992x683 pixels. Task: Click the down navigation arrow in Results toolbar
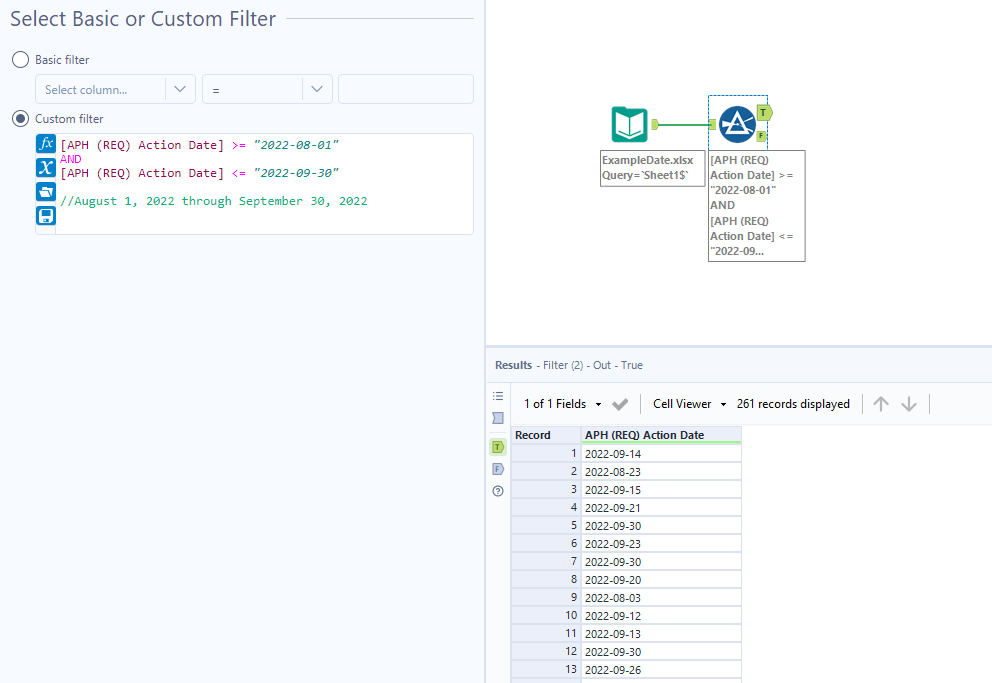coord(908,404)
